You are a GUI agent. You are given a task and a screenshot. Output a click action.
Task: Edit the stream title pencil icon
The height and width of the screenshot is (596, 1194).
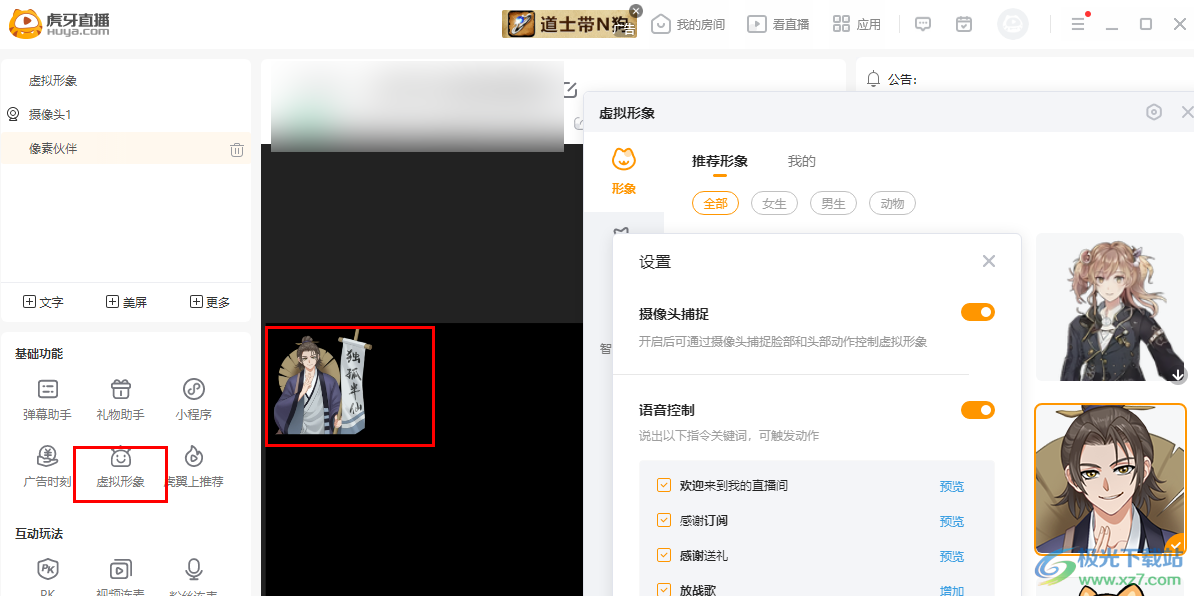click(570, 90)
